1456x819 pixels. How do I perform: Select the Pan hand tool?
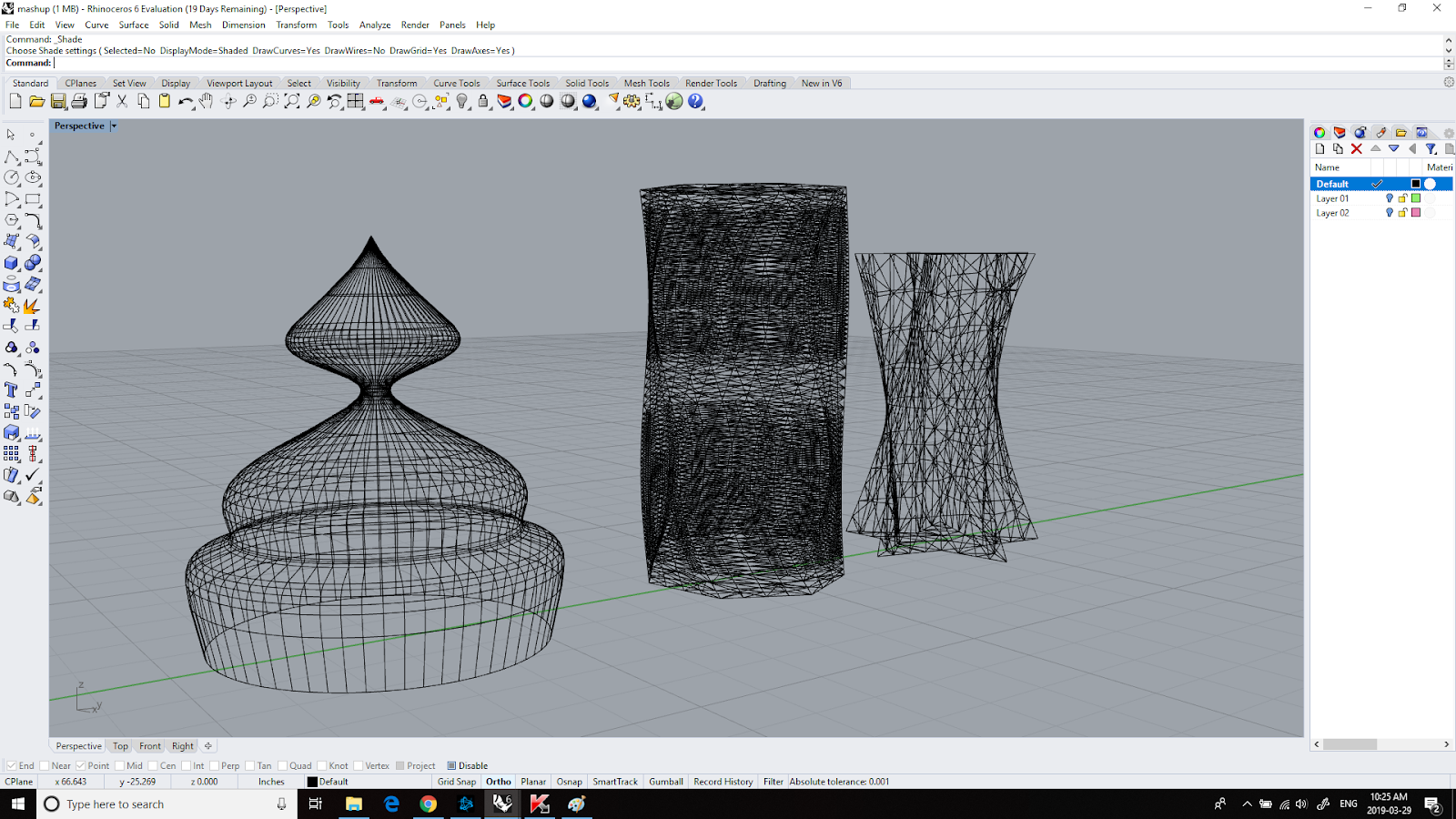207,101
